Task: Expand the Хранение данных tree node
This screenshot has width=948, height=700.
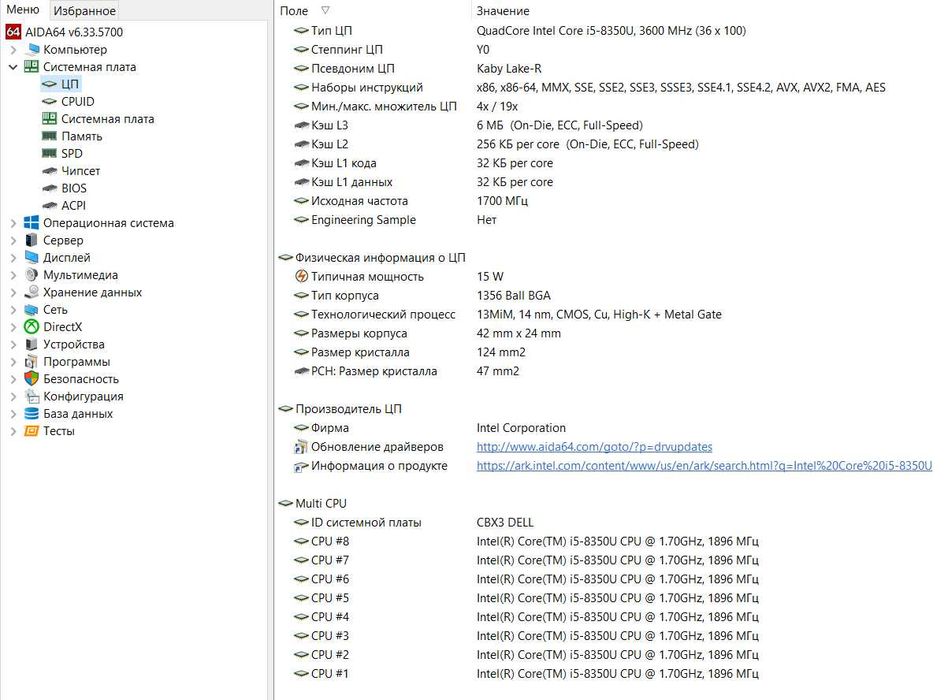Action: [13, 293]
